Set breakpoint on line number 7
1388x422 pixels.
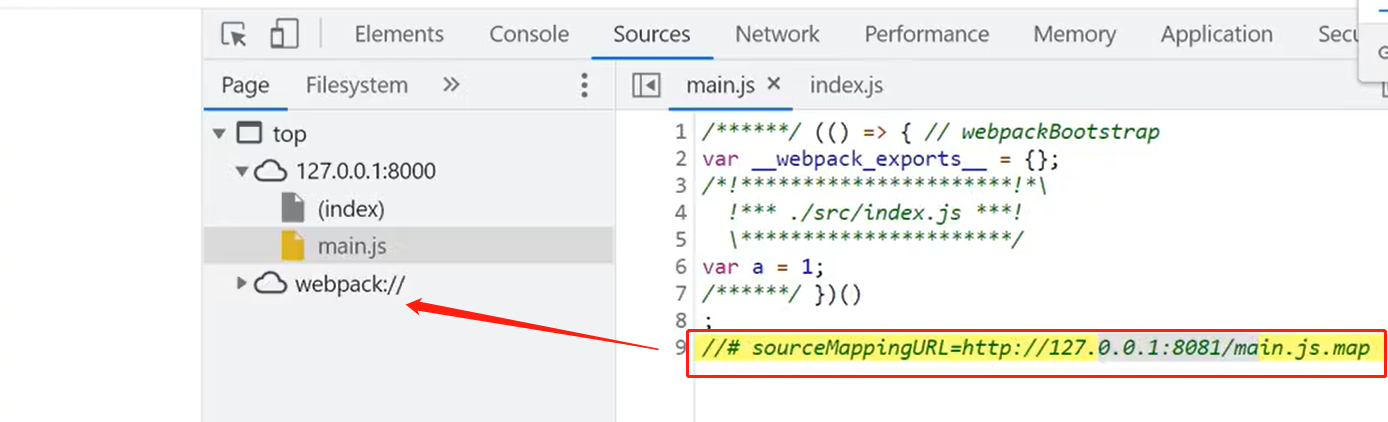pos(681,294)
